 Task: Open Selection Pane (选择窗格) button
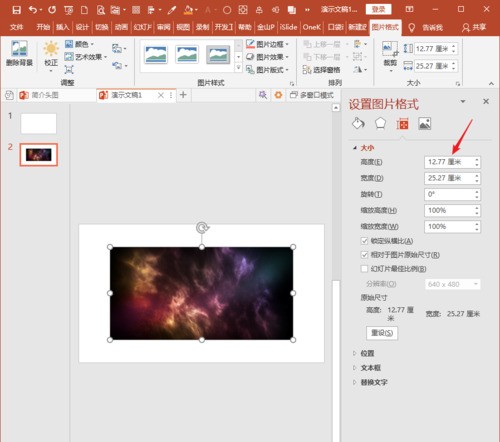322,70
